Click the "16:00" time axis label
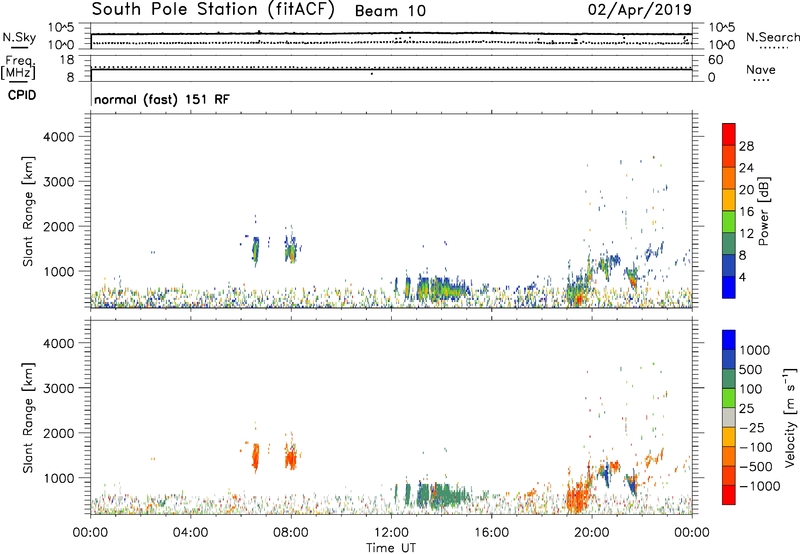Screen dimensions: 800x554 [491, 533]
